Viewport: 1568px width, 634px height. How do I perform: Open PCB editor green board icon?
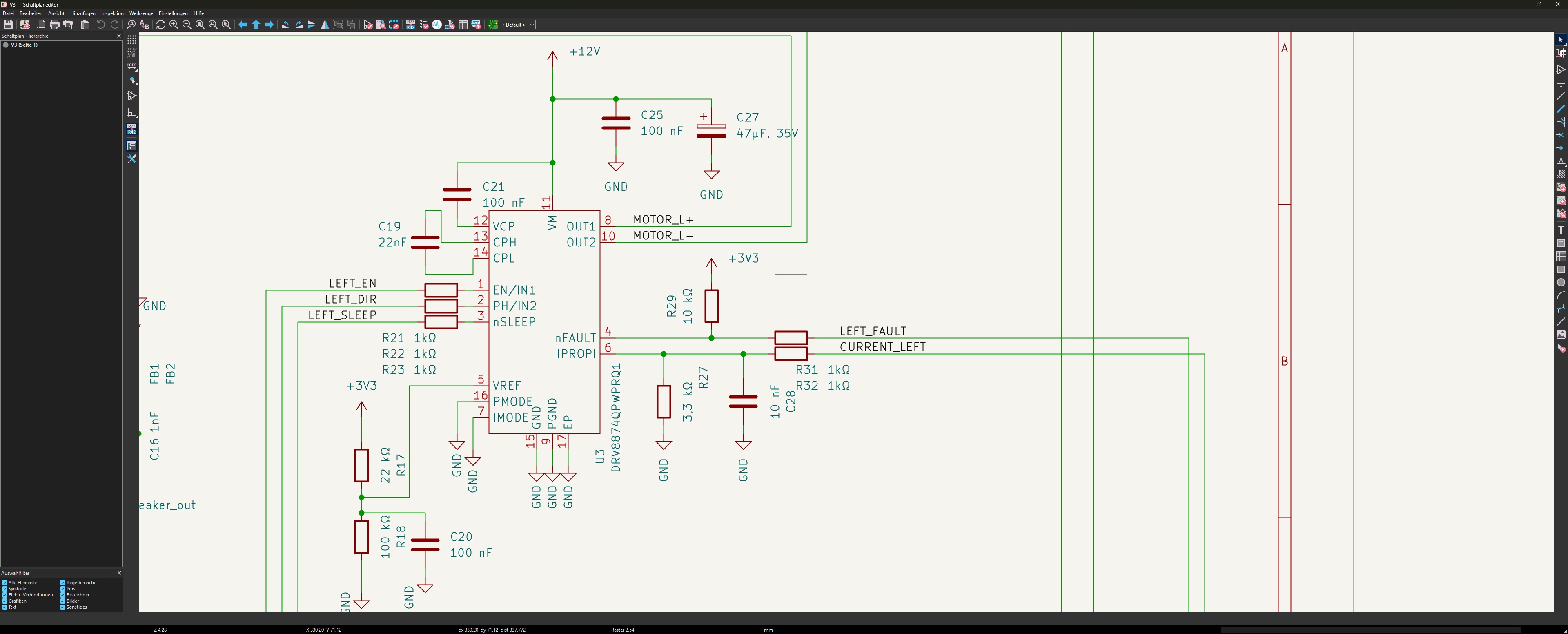pyautogui.click(x=493, y=25)
